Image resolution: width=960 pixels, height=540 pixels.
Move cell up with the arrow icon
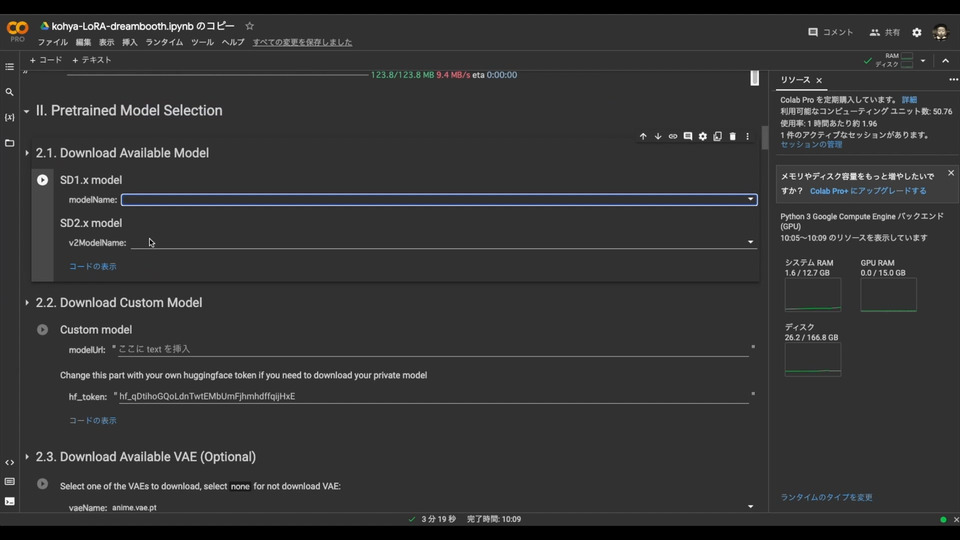point(643,137)
